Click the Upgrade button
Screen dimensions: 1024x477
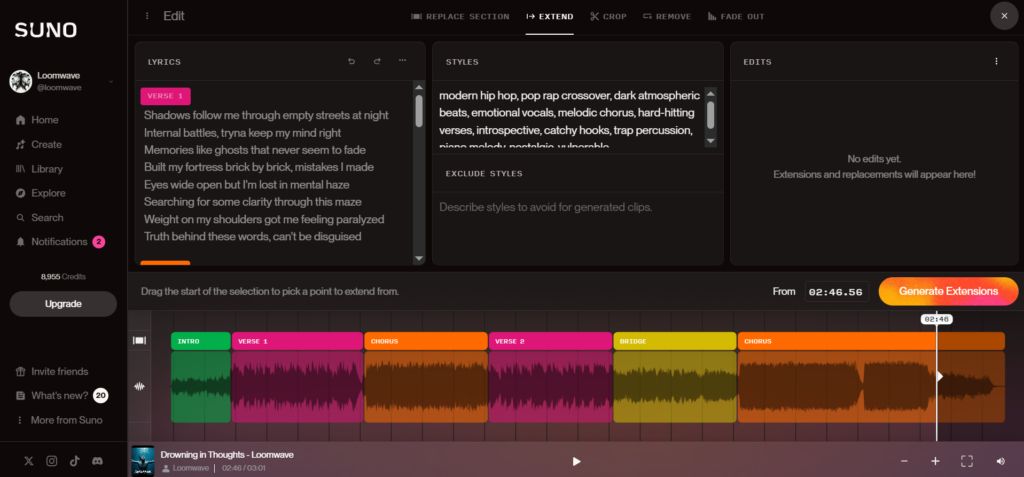coord(63,304)
